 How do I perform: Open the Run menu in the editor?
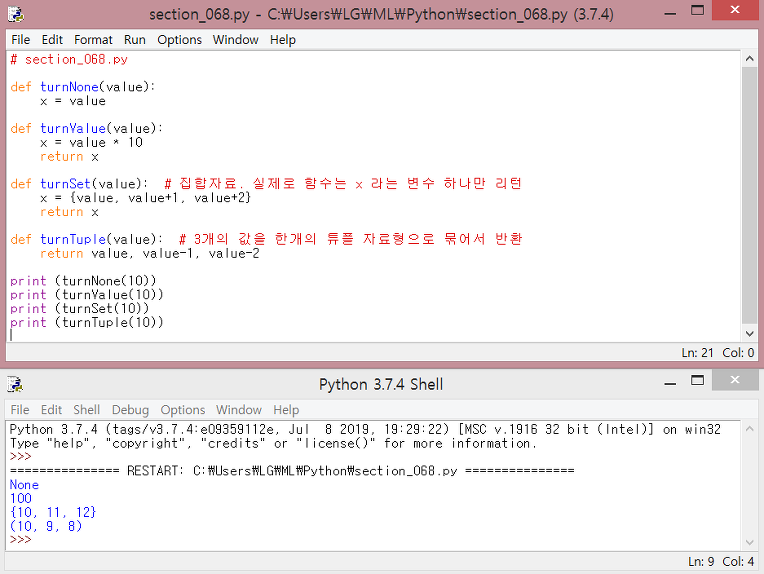[134, 40]
